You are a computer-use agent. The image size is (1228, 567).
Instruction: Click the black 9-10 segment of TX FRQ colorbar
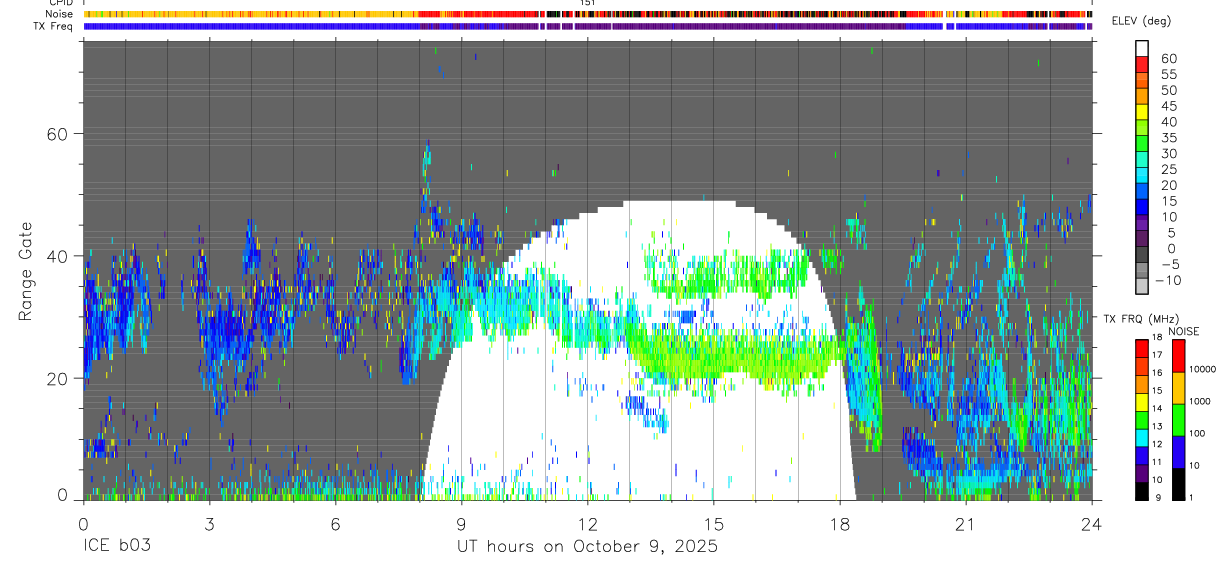coord(1142,491)
